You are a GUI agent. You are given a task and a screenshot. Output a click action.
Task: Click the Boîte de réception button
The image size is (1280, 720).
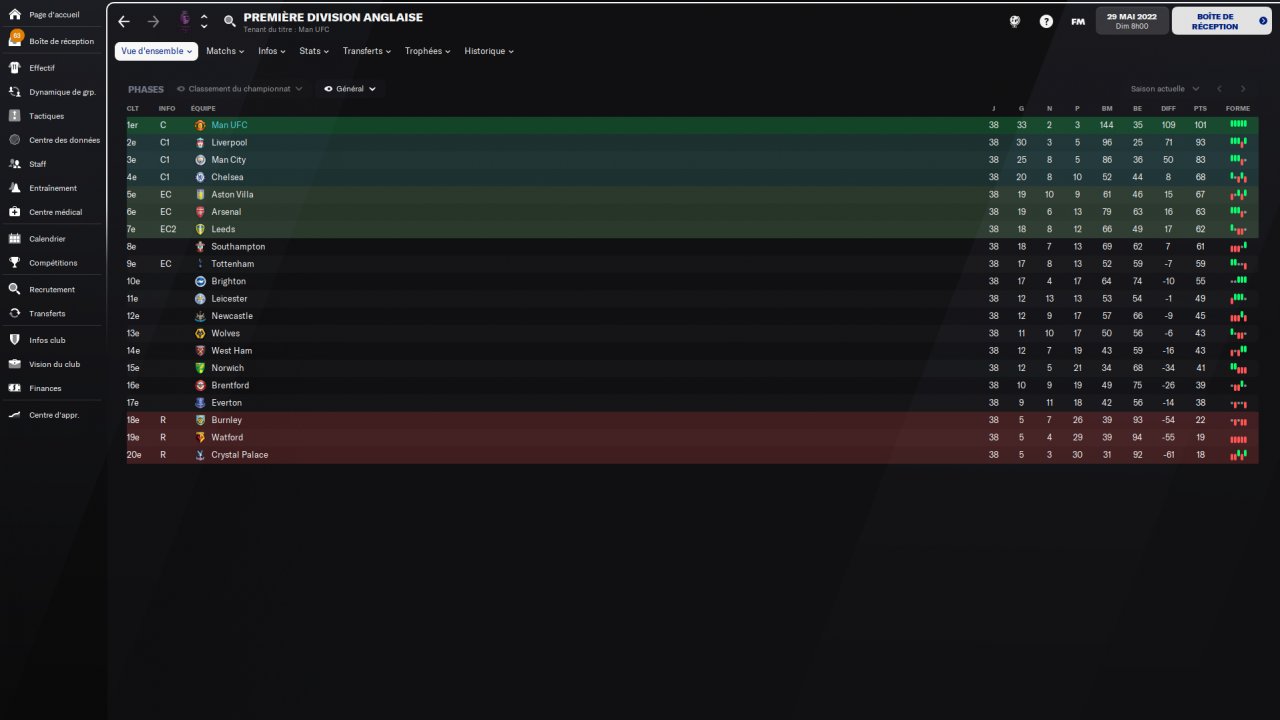tap(1221, 21)
